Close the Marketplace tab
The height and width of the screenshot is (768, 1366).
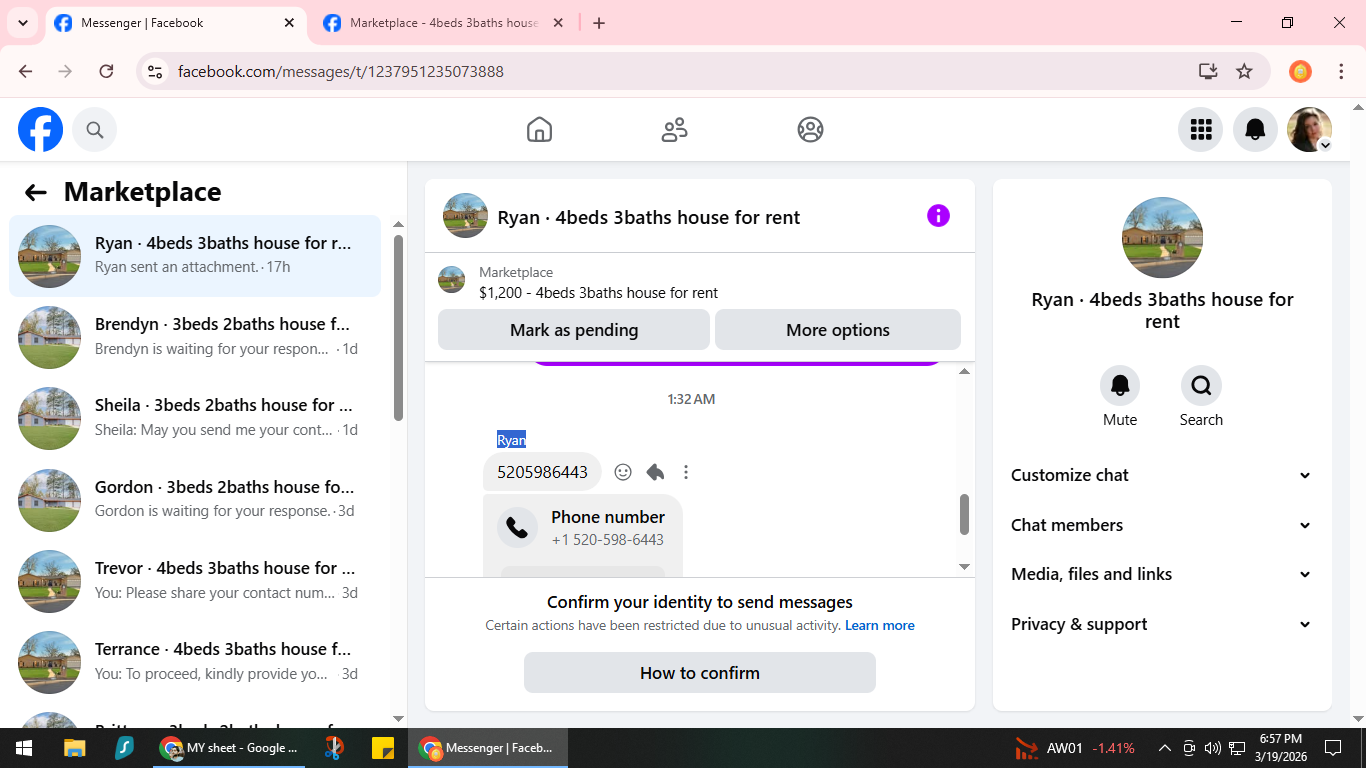click(558, 23)
